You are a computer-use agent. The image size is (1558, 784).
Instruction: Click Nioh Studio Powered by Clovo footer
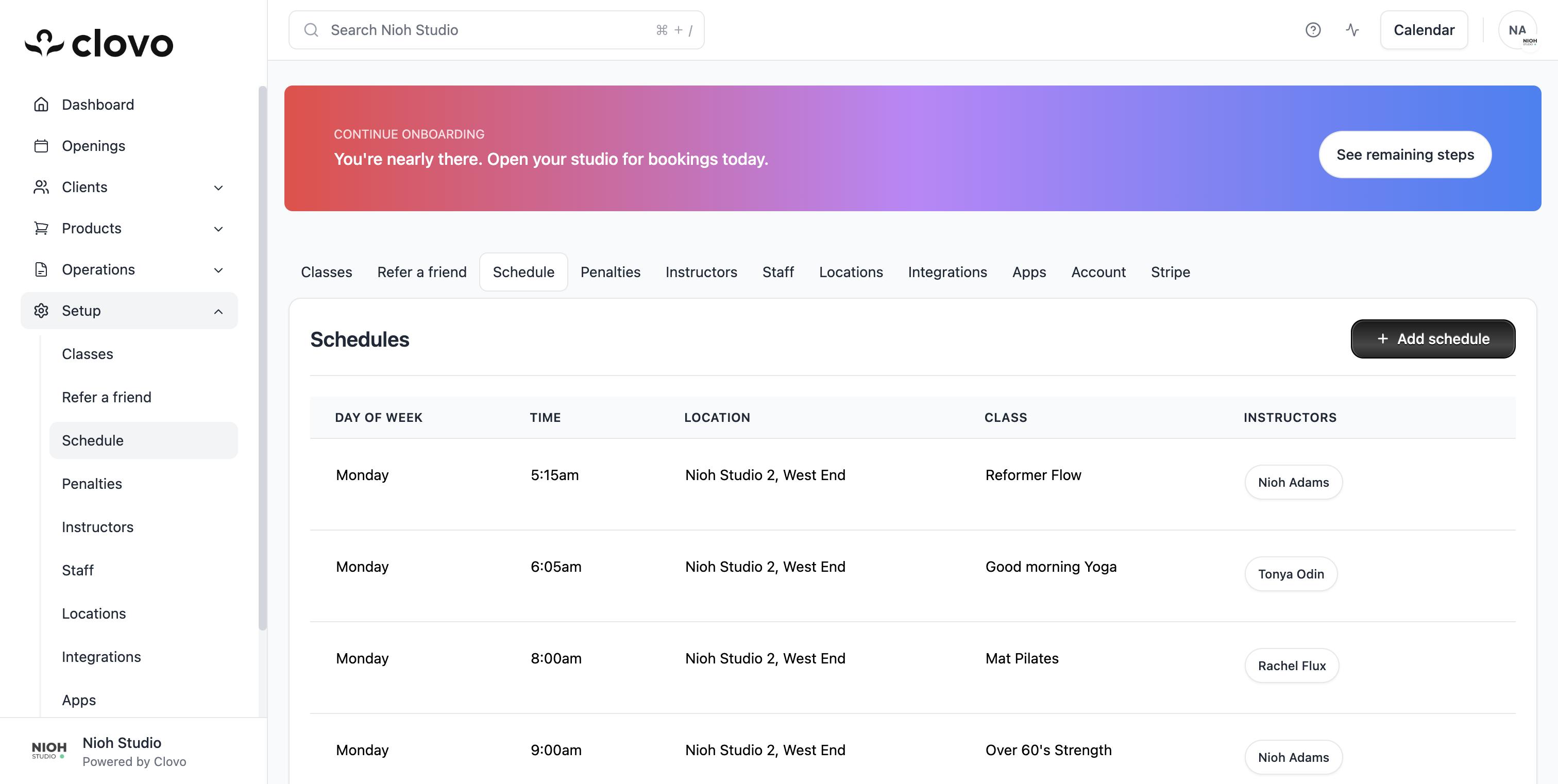pos(134,752)
